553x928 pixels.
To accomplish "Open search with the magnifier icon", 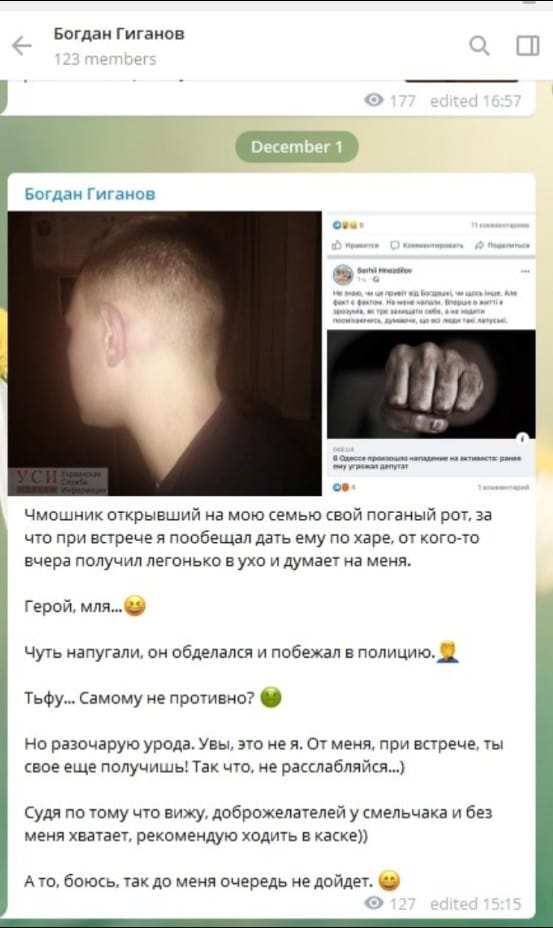I will [x=479, y=45].
